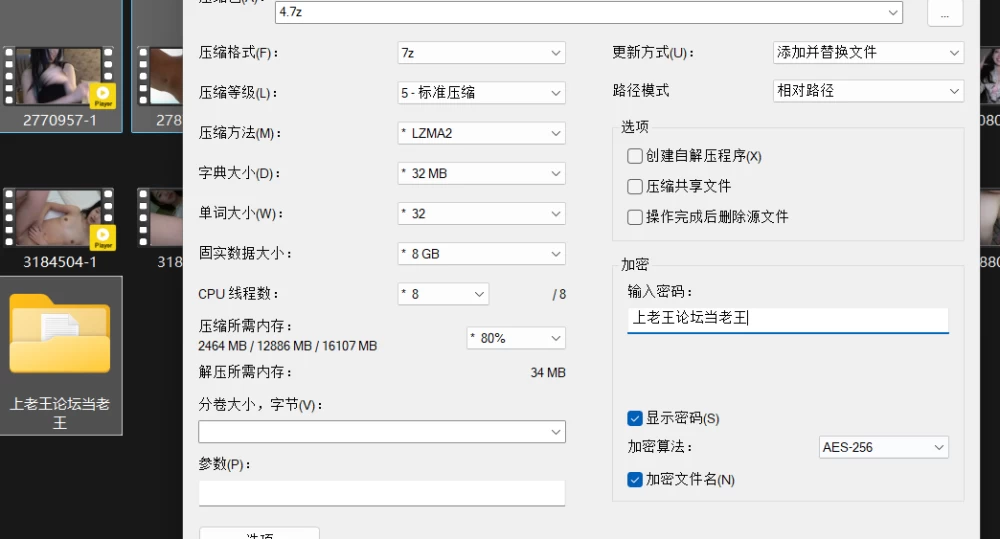Uncheck the 显示密码 checkbox
1000x539 pixels.
click(635, 418)
